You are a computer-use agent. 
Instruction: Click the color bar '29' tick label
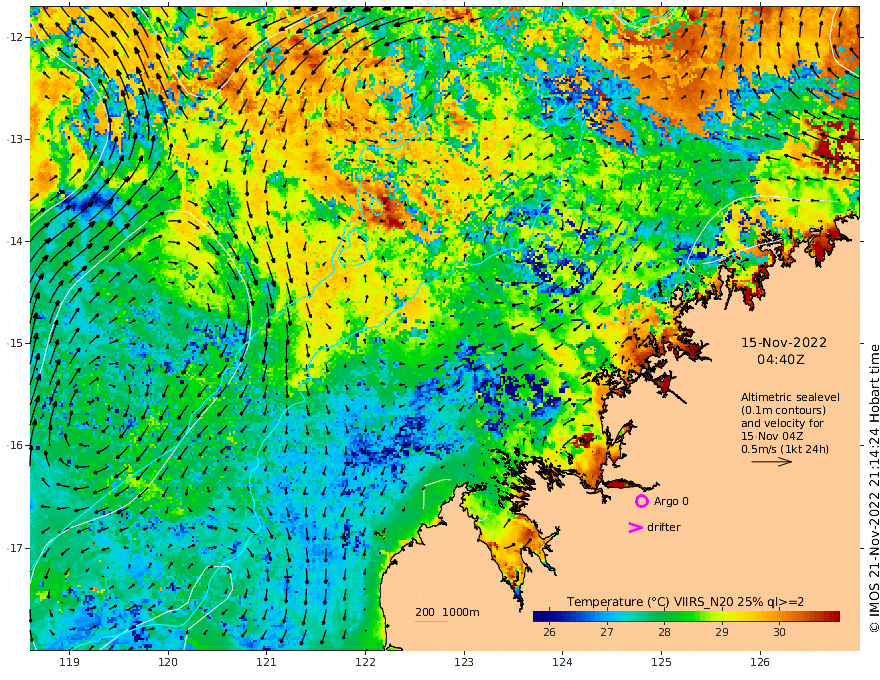click(722, 632)
